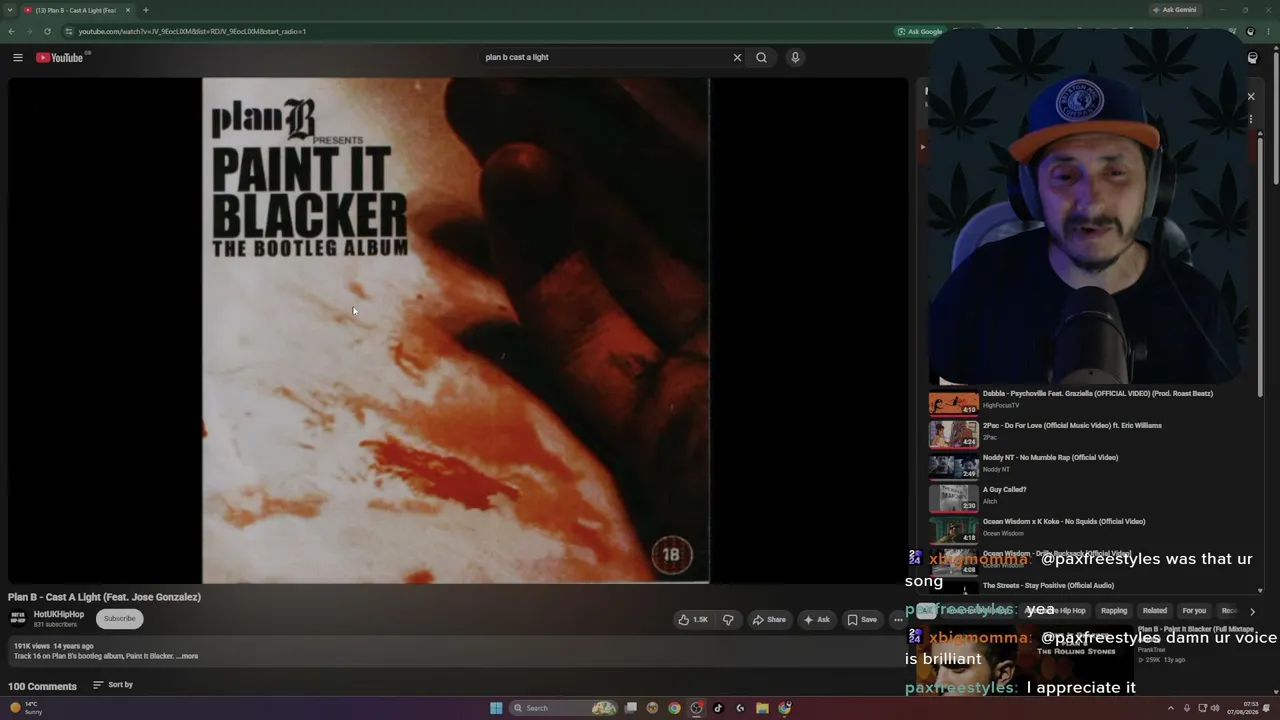This screenshot has width=1280, height=720.
Task: Go to the YouTube home logo
Action: click(x=60, y=58)
